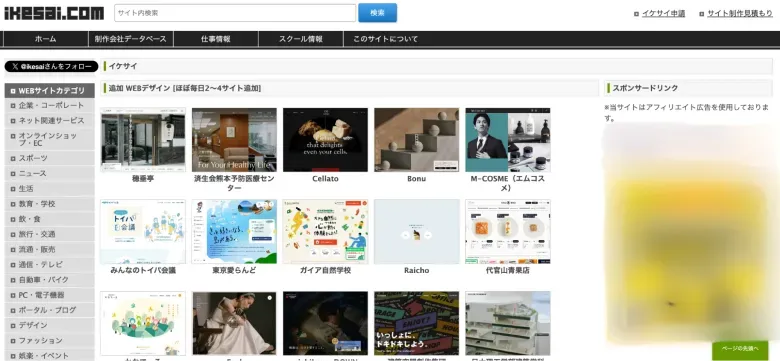Open the イケサイ申請 link

pyautogui.click(x=663, y=14)
